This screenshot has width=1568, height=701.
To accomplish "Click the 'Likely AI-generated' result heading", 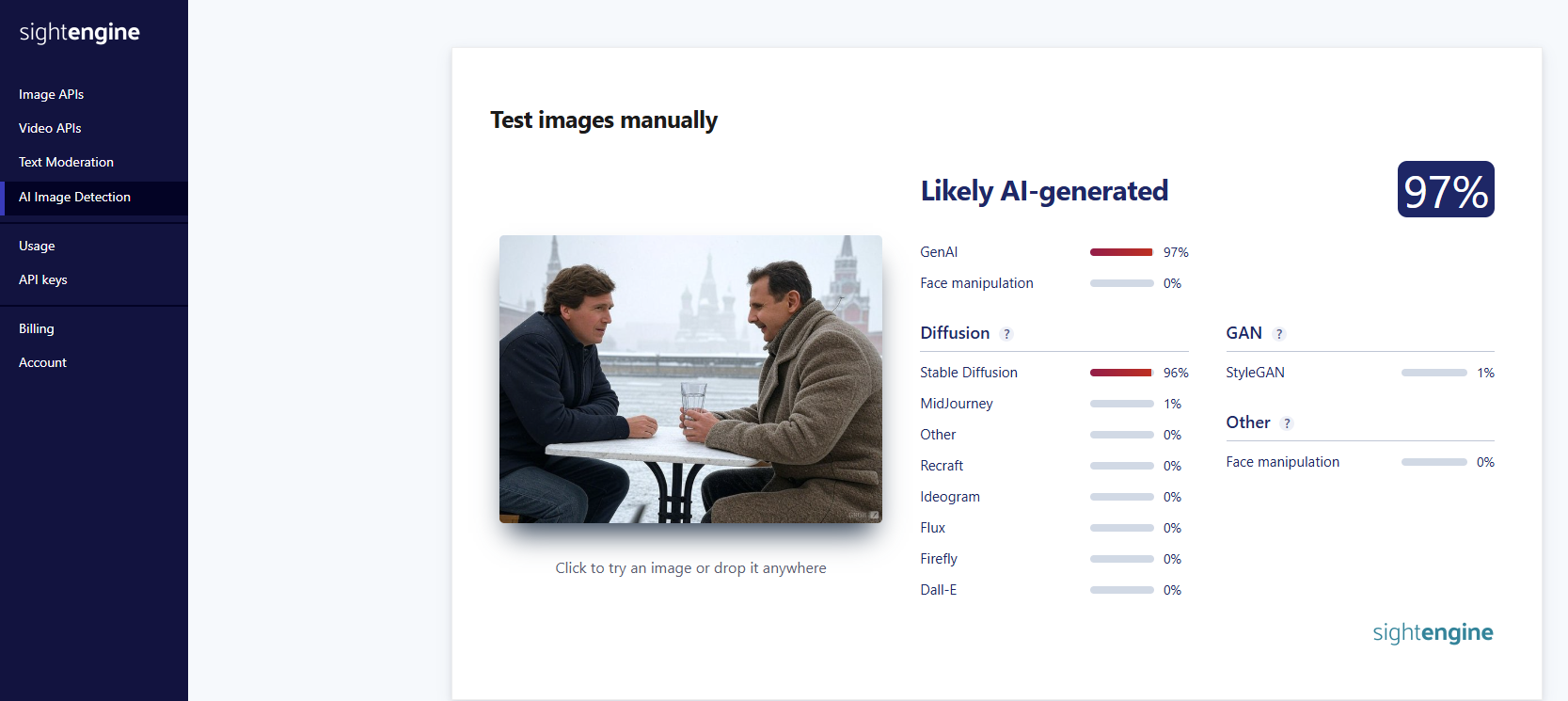I will 1044,191.
